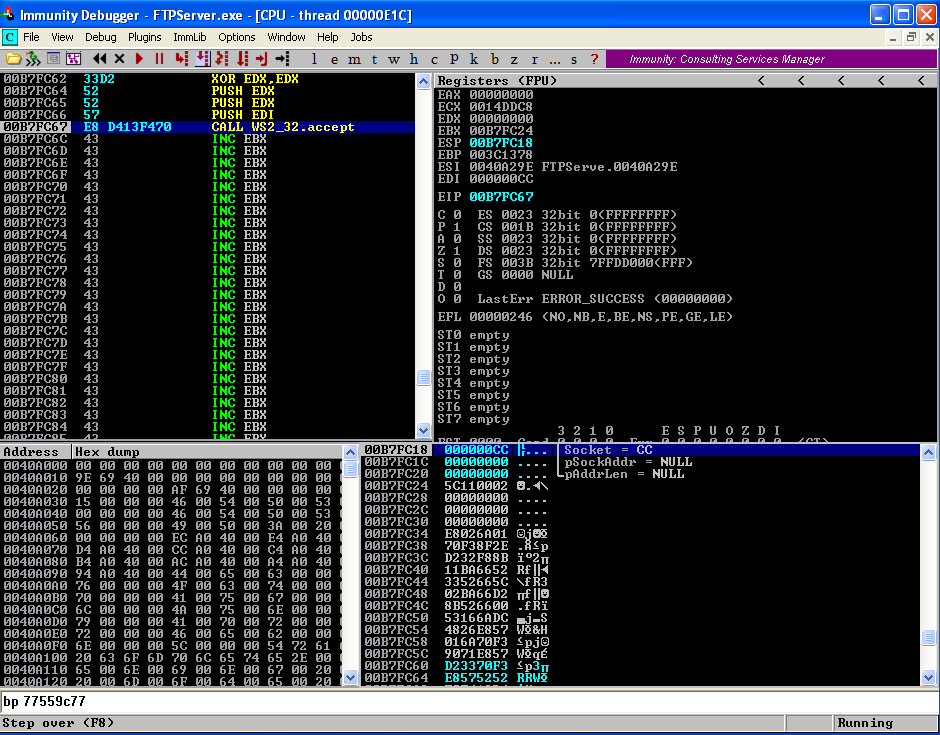Click Execute till return icon

pyautogui.click(x=261, y=59)
